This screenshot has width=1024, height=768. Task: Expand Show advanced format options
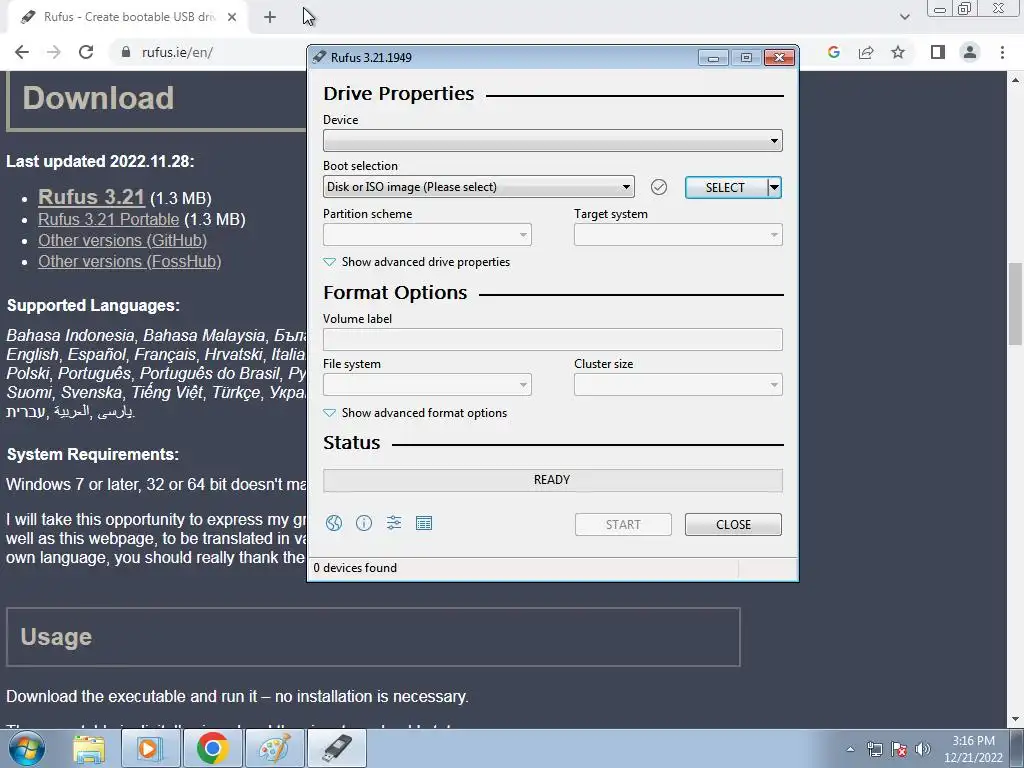tap(415, 413)
